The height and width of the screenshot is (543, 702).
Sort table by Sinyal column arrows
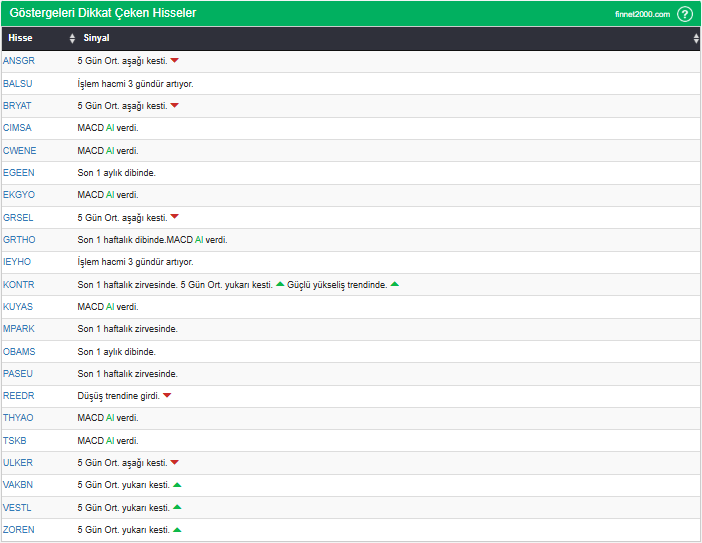pyautogui.click(x=696, y=38)
